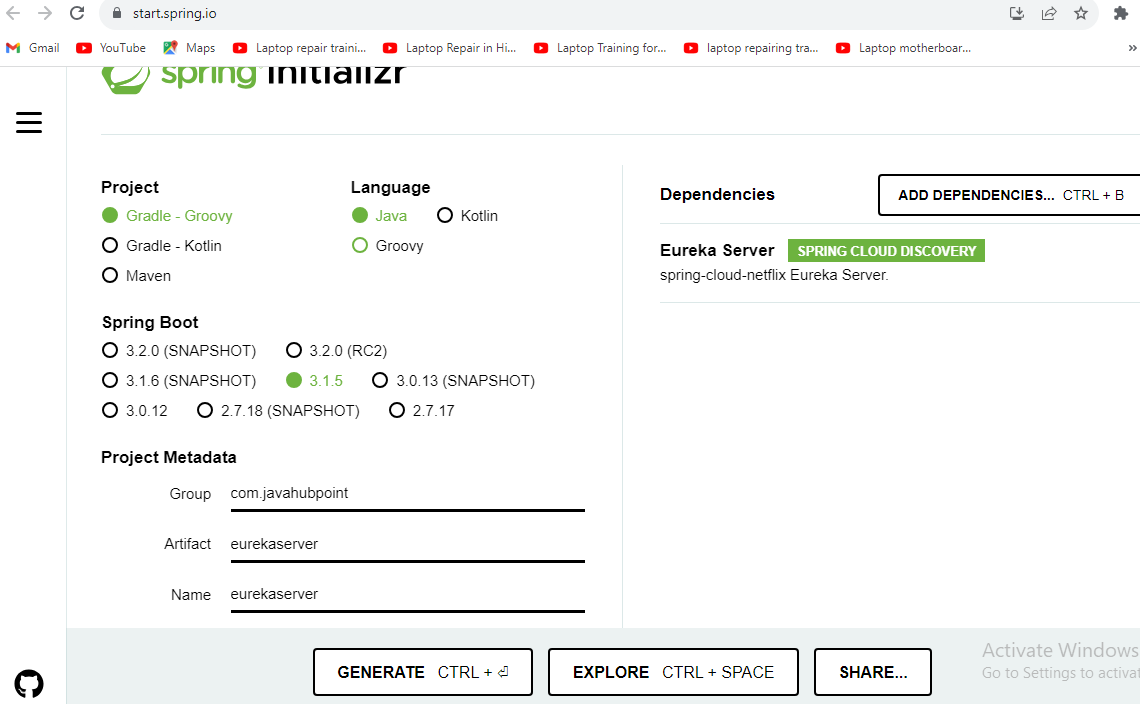Select the Gradle - Kotlin project option

(161, 246)
